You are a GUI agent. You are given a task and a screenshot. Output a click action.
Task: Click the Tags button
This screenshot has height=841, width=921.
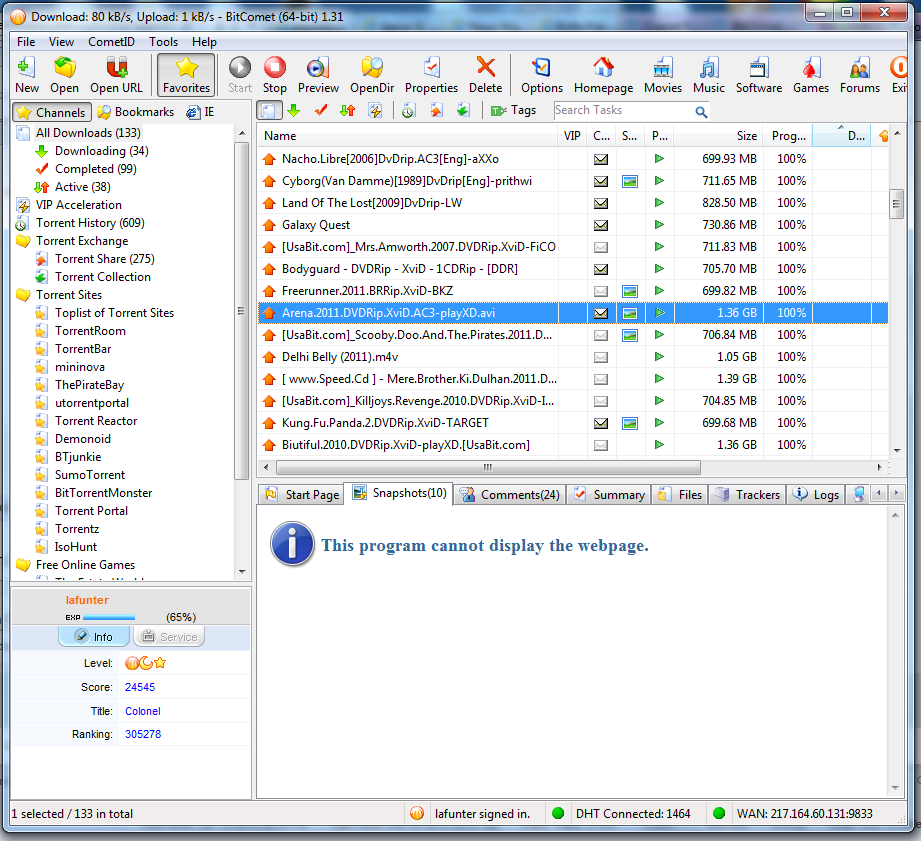[x=514, y=110]
